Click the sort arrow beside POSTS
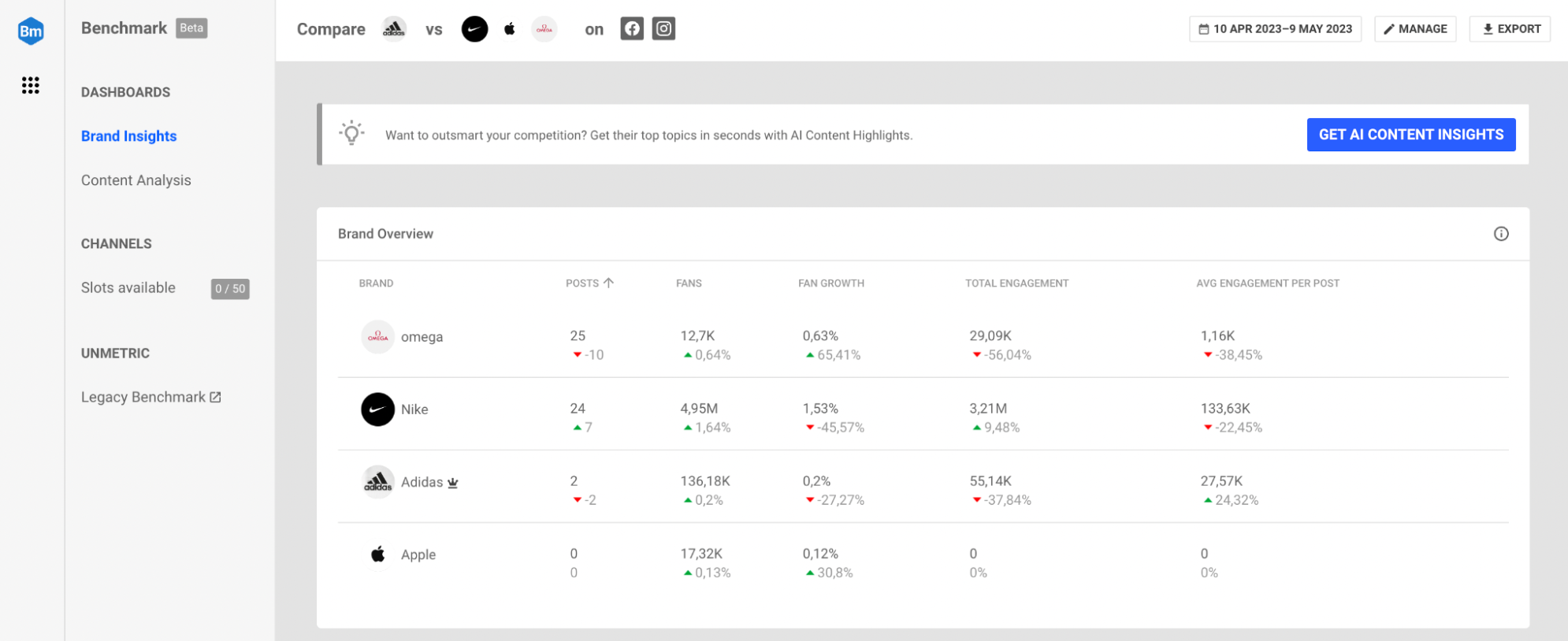The height and width of the screenshot is (641, 1568). [x=608, y=283]
